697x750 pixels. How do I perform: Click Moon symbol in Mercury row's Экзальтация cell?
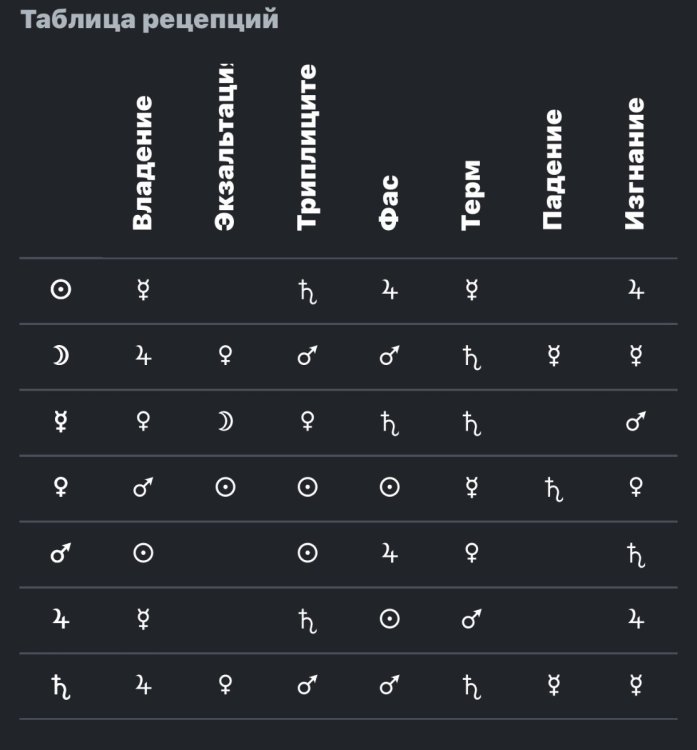click(x=225, y=422)
